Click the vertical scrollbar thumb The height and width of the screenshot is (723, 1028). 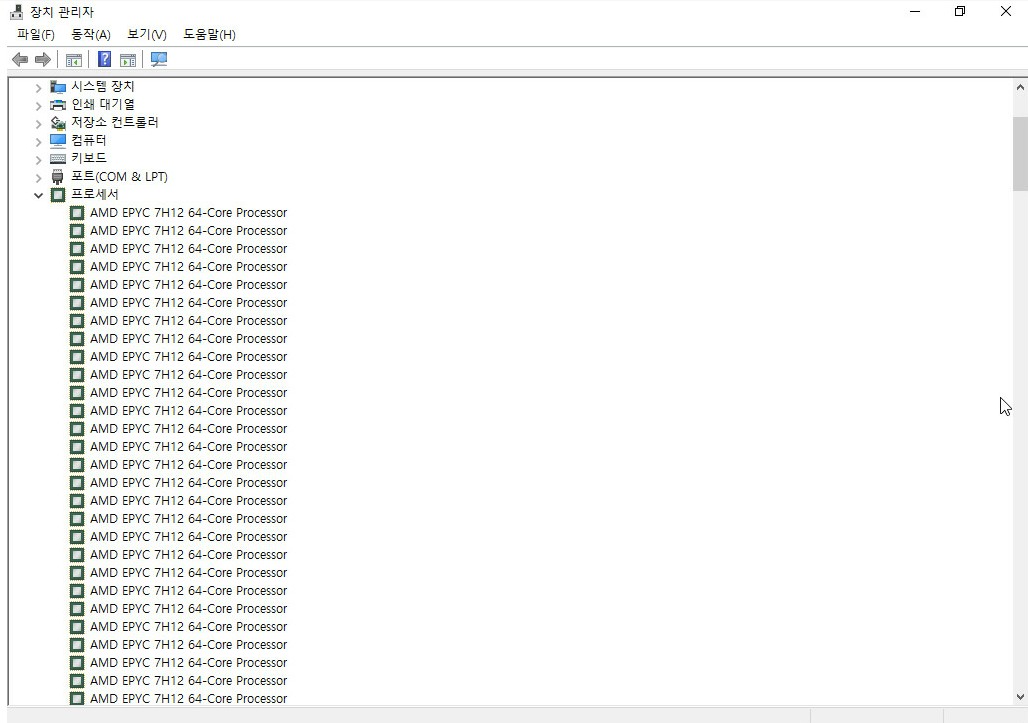[1020, 154]
